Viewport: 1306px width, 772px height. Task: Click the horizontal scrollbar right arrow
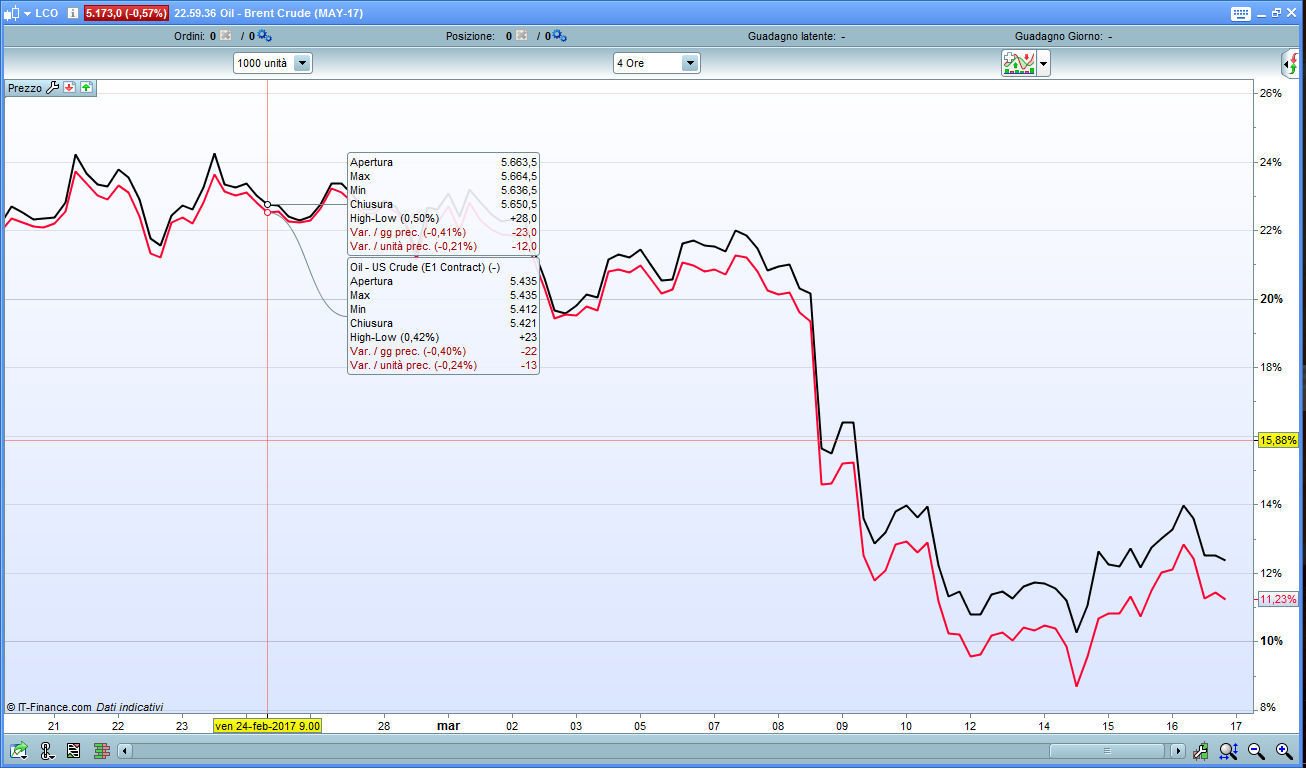[x=1178, y=750]
